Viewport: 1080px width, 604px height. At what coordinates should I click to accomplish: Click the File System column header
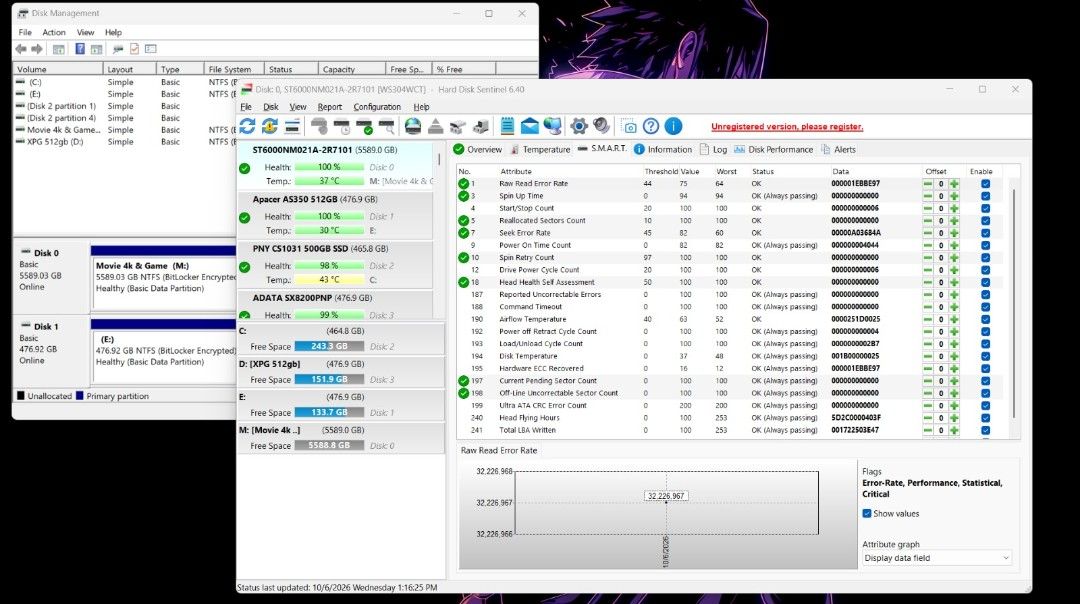coord(233,69)
